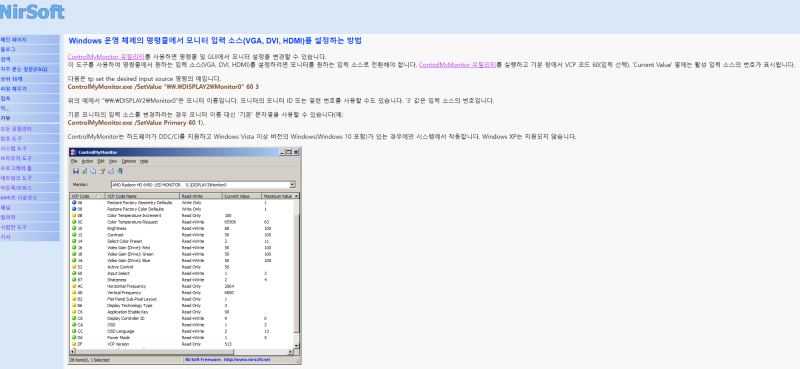The height and width of the screenshot is (369, 800).
Task: Sort by the VCP Code column header
Action: [x=87, y=196]
